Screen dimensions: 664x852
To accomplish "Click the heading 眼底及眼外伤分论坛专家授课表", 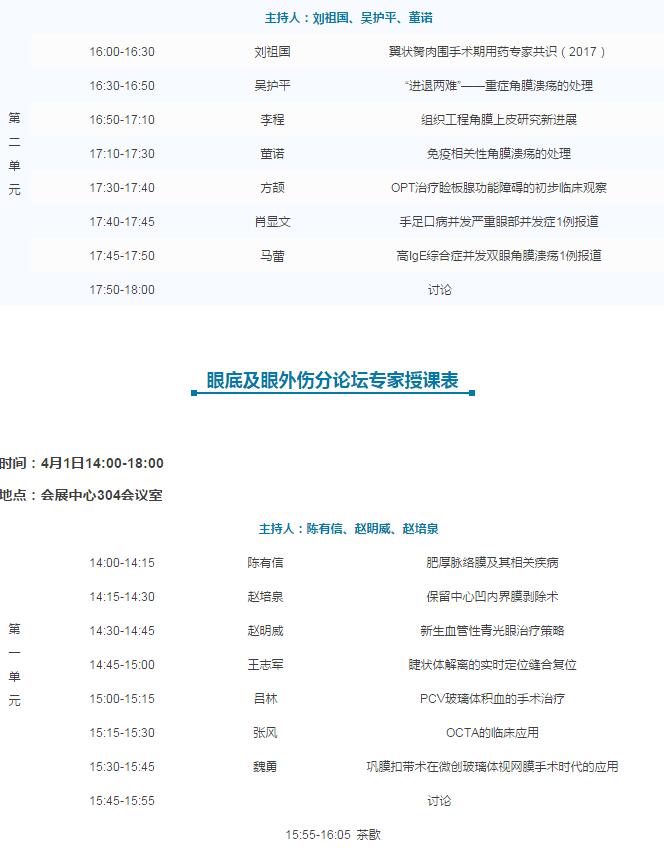I will [332, 380].
